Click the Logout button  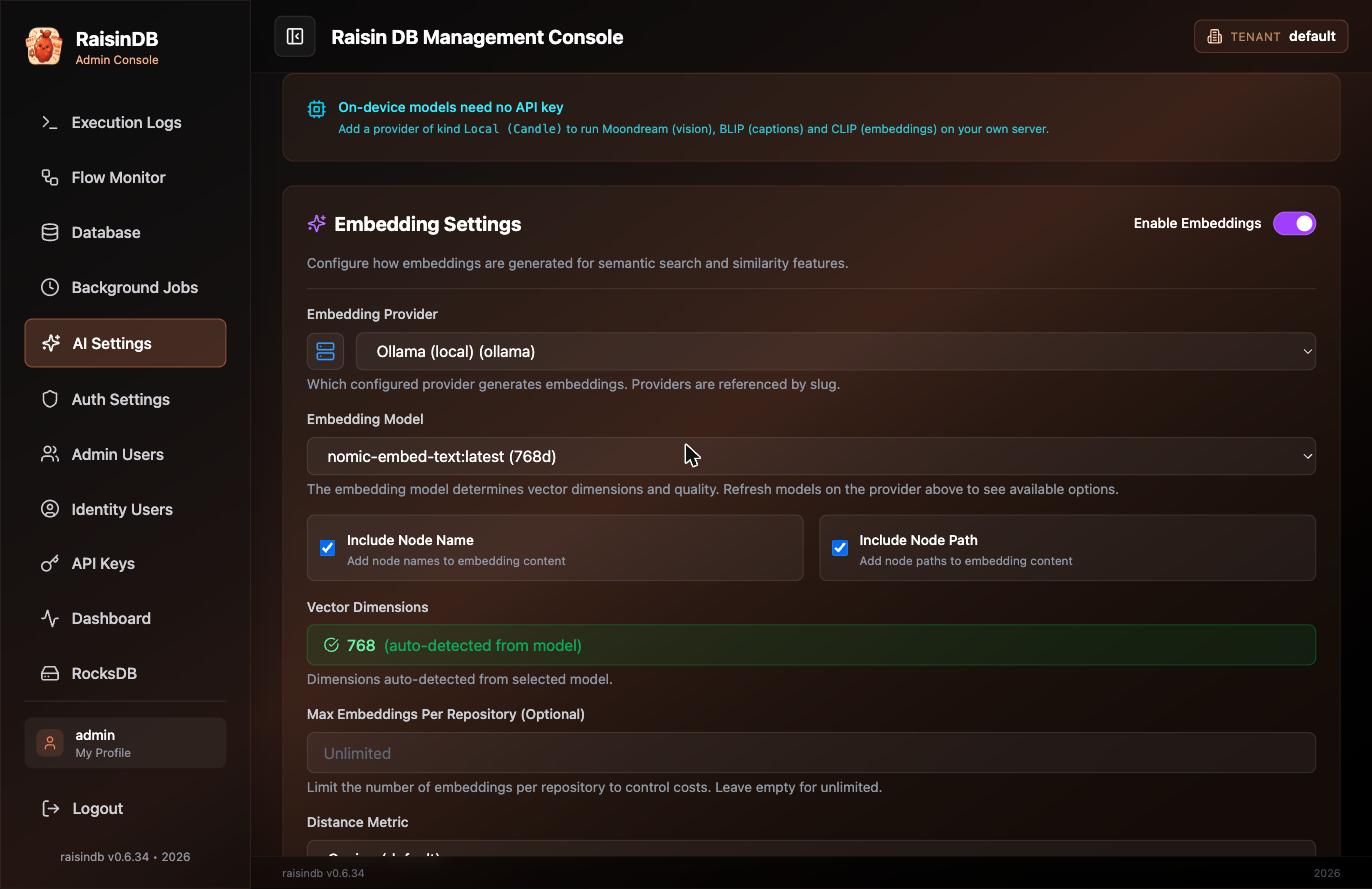[125, 808]
